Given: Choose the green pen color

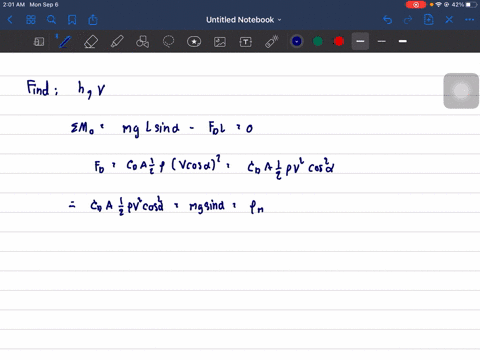Looking at the screenshot, I should [318, 41].
